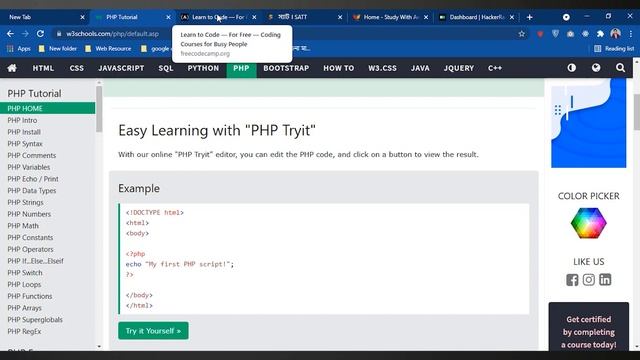This screenshot has width=640, height=360.
Task: Toggle dark mode contrast icon
Action: [571, 68]
